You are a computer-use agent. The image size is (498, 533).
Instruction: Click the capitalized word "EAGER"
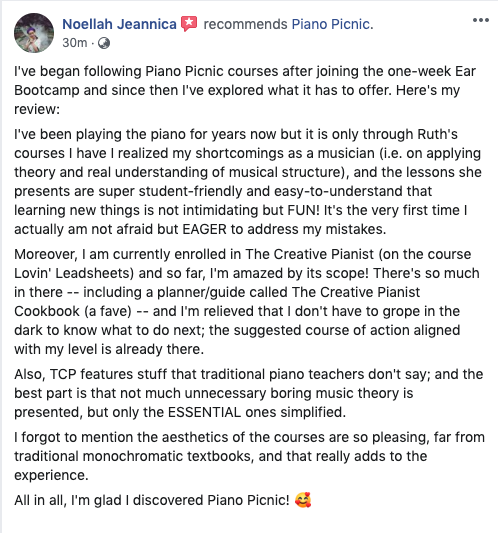[204, 229]
